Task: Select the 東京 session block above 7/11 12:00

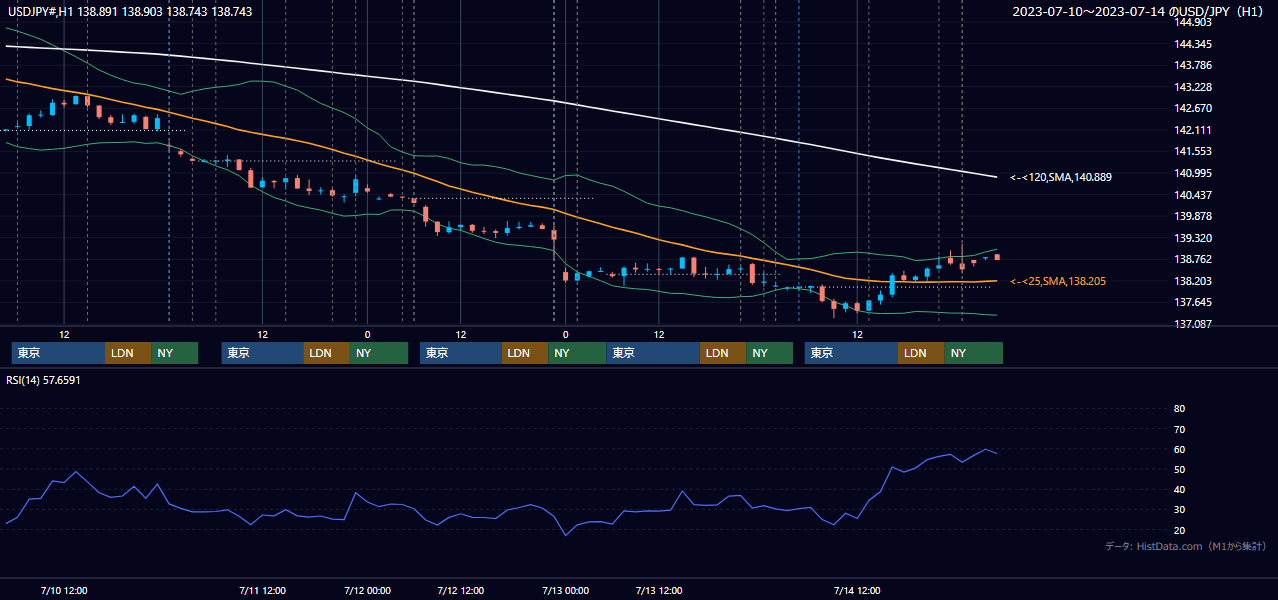Action: pos(262,353)
